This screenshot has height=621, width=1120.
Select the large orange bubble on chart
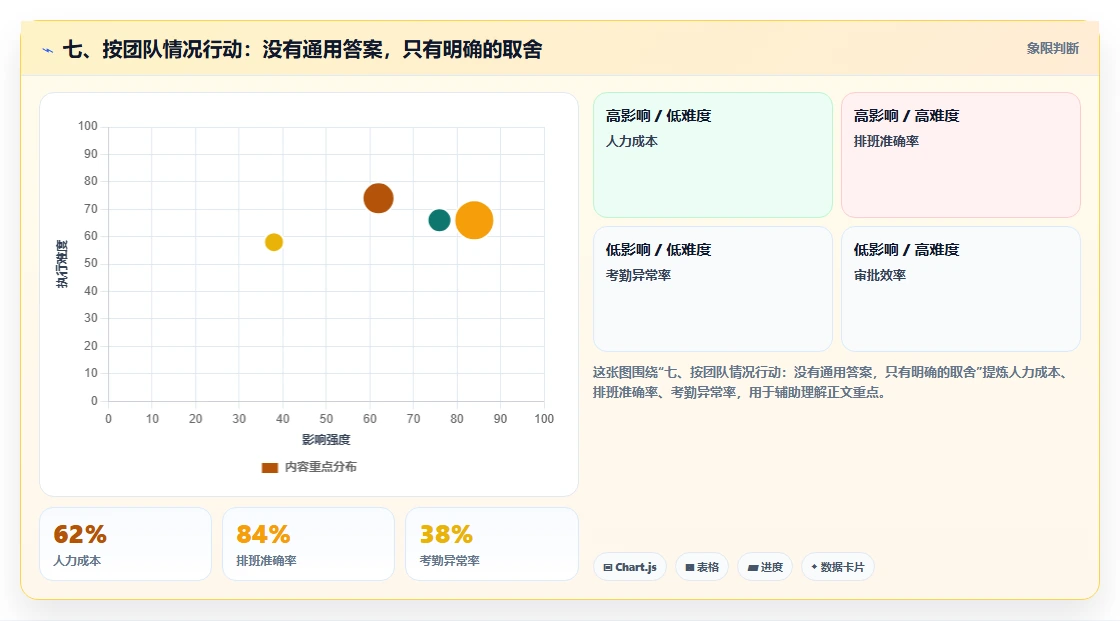pos(474,220)
